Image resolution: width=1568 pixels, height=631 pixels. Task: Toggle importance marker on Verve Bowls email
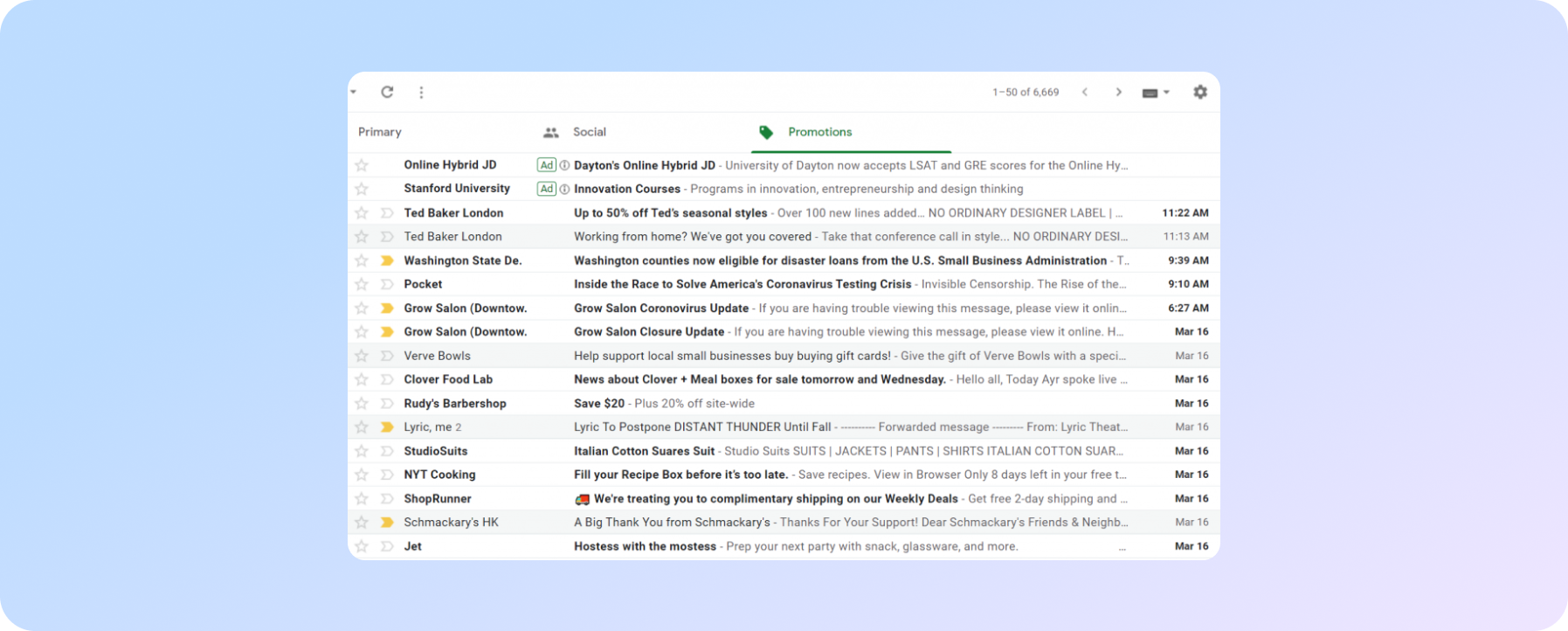387,356
